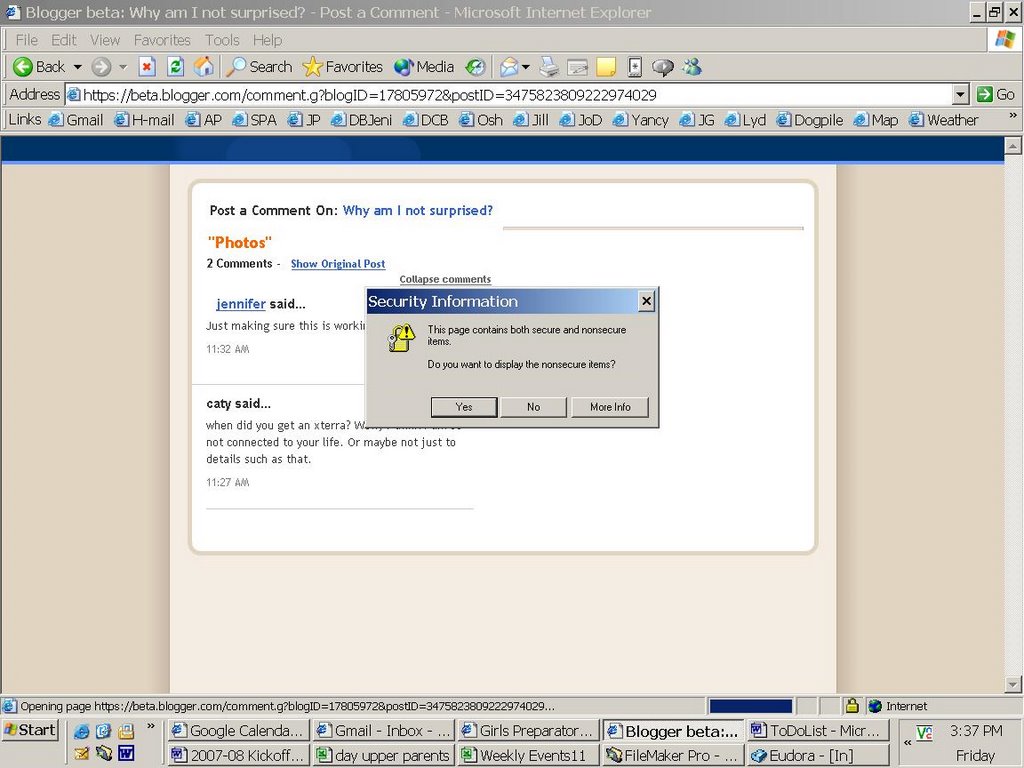Image resolution: width=1024 pixels, height=768 pixels.
Task: Launch Word from Quick Launch icon
Action: point(126,753)
